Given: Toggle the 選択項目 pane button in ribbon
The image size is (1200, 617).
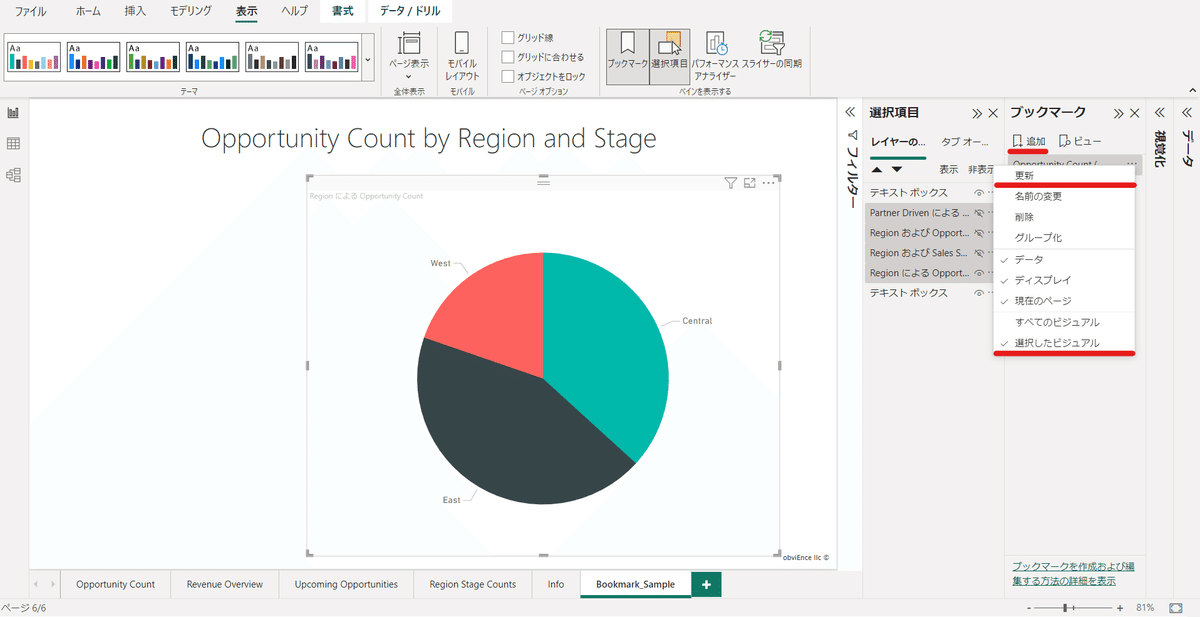Looking at the screenshot, I should click(669, 56).
